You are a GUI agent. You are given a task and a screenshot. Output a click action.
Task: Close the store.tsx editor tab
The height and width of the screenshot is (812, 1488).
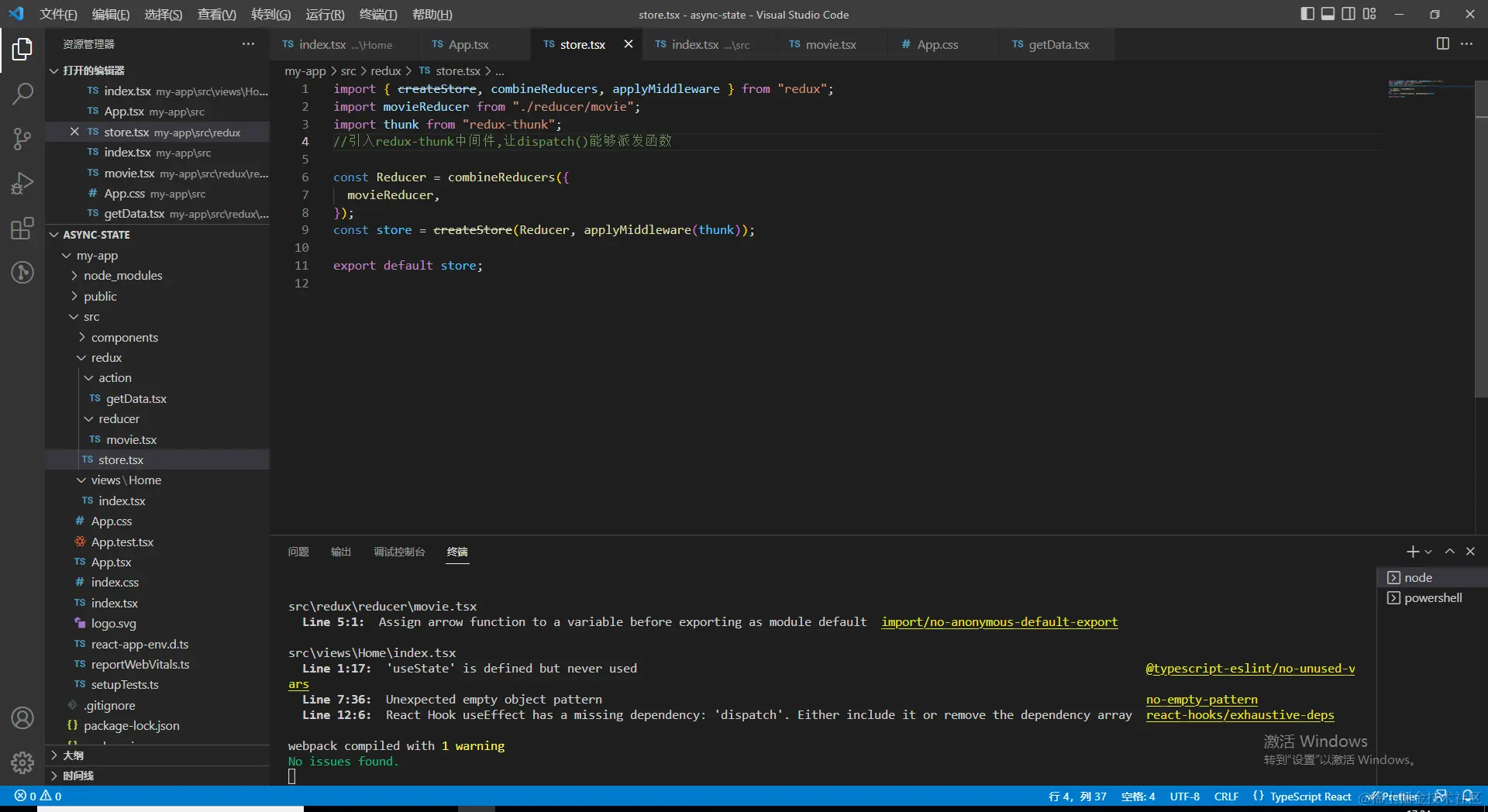click(x=629, y=44)
